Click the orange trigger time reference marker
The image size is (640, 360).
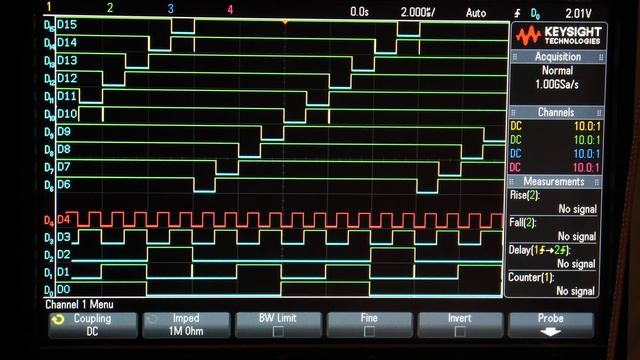285,22
